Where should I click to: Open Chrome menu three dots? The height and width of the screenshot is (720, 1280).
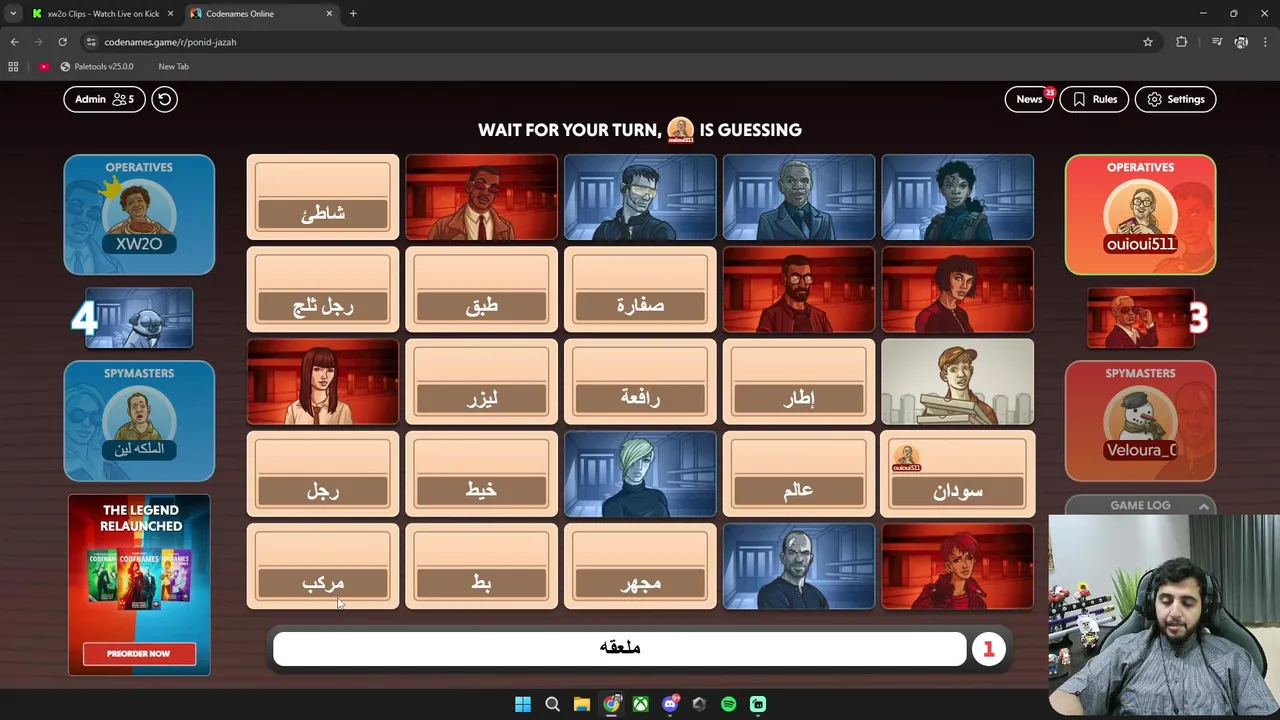[1266, 42]
